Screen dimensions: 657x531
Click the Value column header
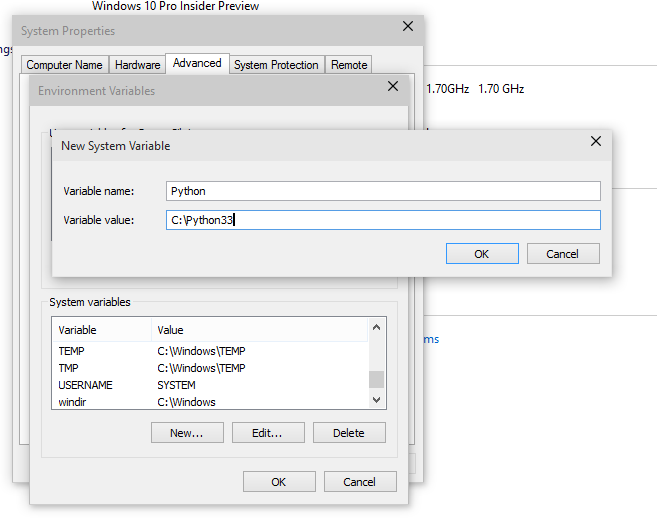[259, 330]
